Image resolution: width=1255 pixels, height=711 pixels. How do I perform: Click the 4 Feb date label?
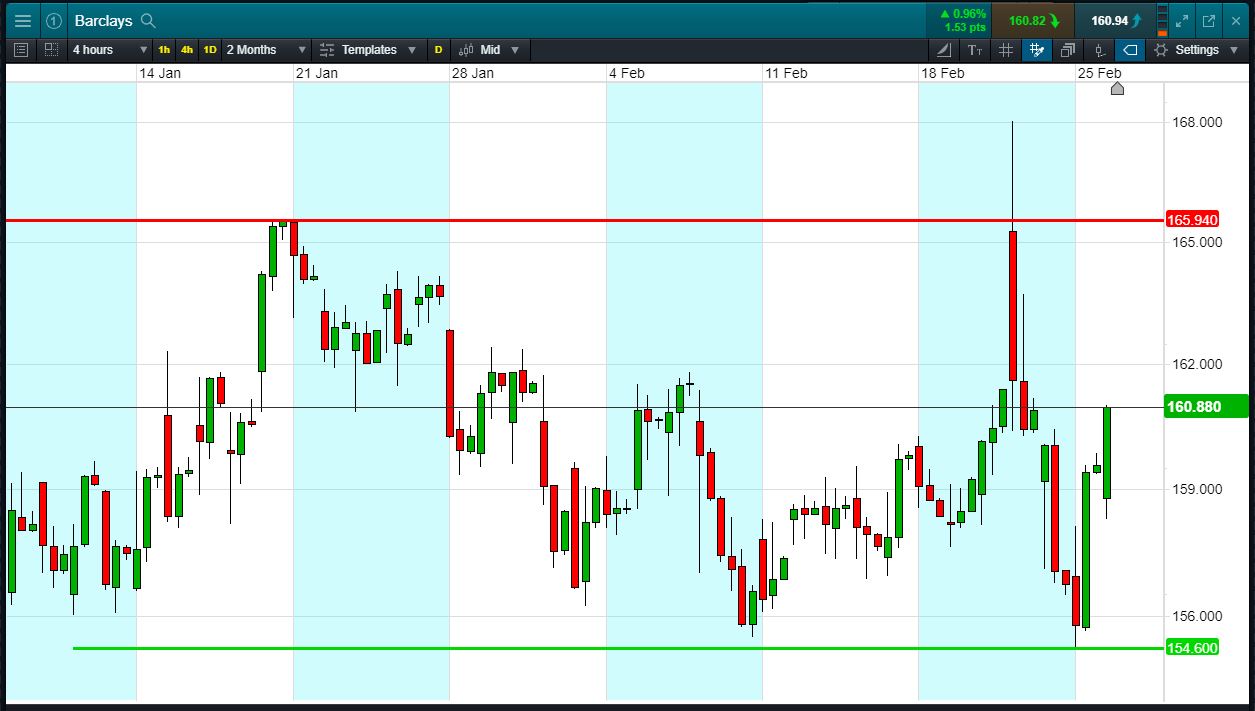(x=627, y=73)
